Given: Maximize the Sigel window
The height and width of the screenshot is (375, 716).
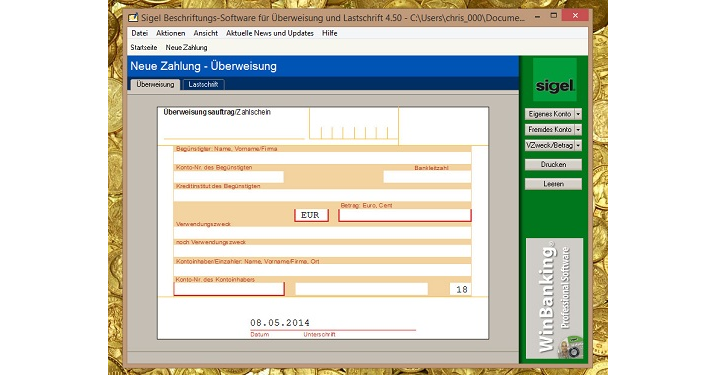Looking at the screenshot, I should point(553,16).
